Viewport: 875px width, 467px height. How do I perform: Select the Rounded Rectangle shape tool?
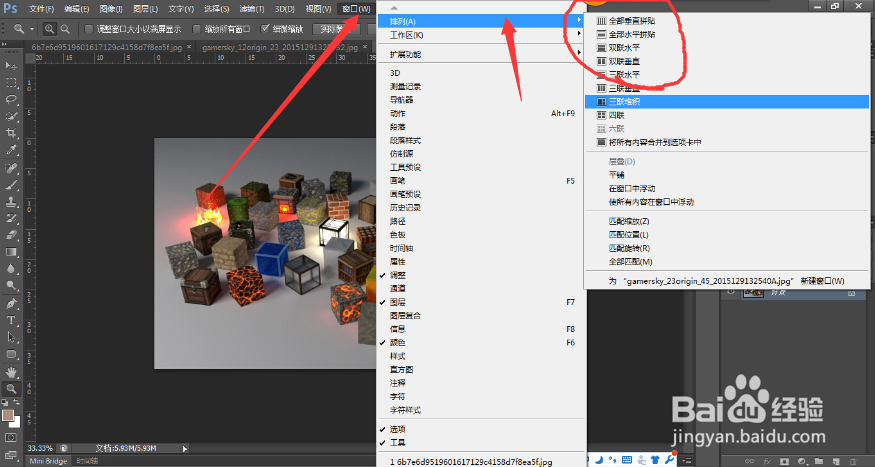11,354
